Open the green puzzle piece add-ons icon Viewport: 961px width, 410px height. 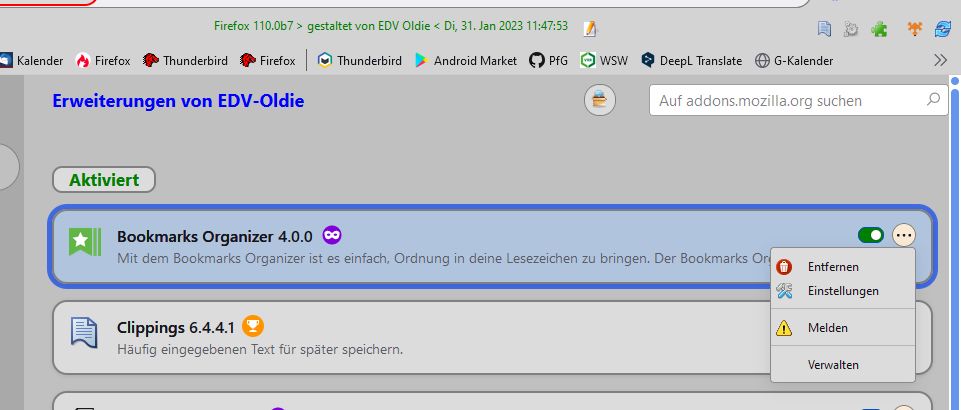[879, 28]
